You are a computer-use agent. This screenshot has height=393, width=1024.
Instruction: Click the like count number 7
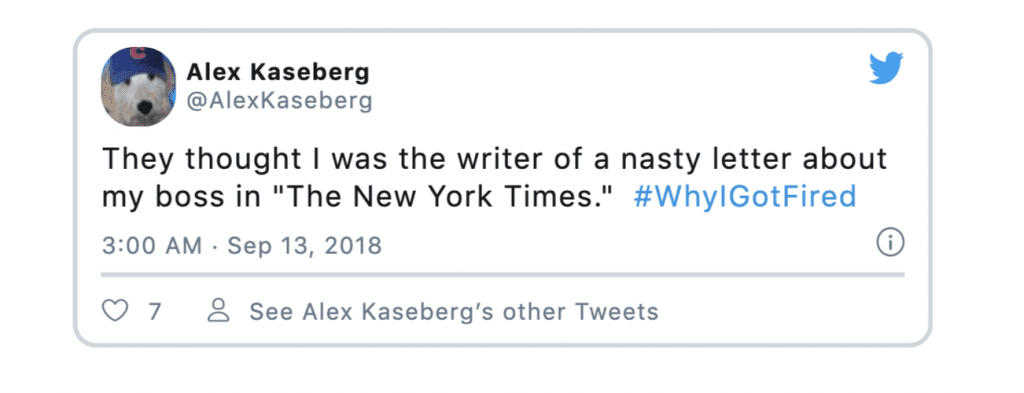[154, 311]
